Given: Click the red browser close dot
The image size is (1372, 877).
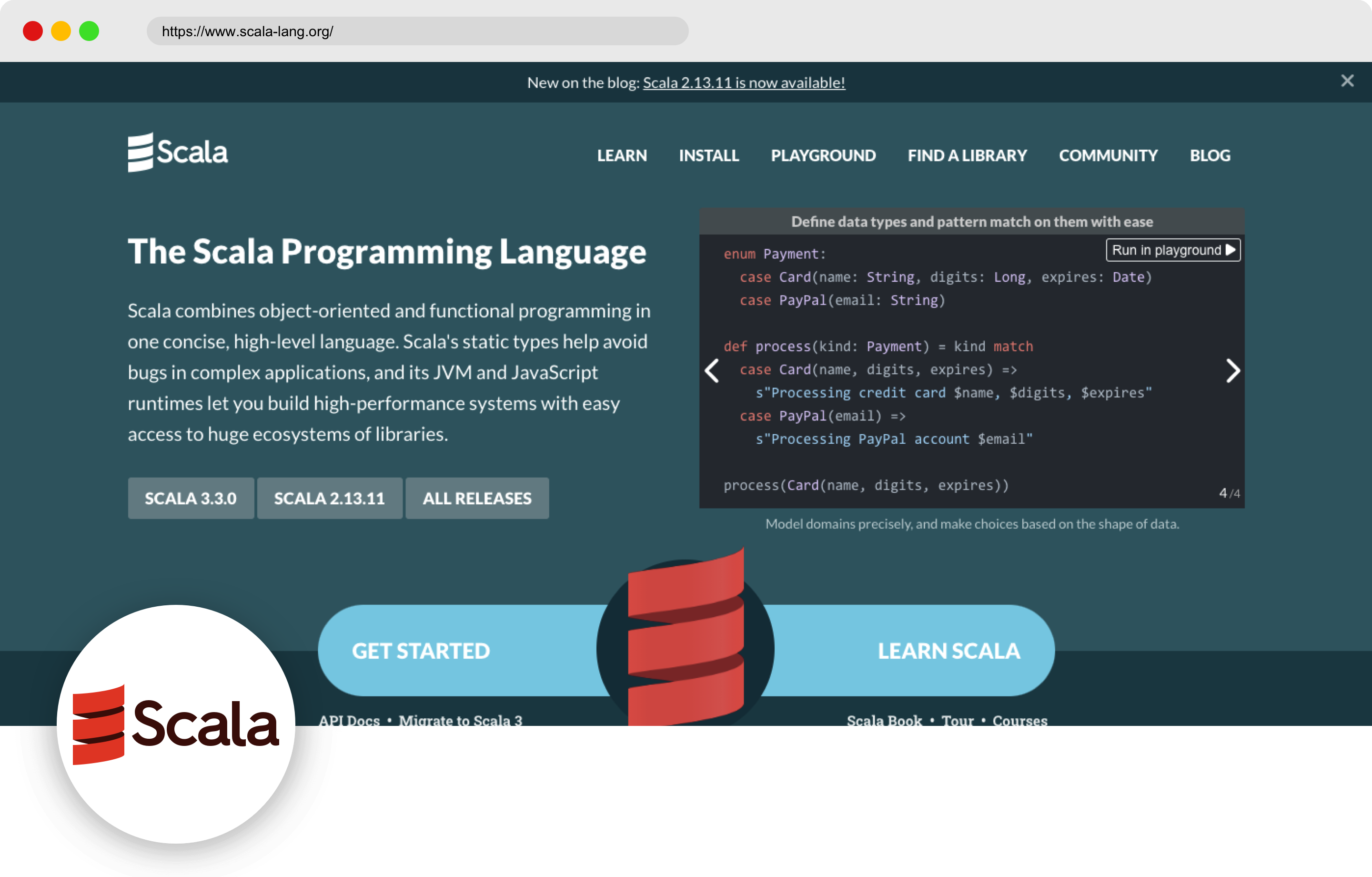Looking at the screenshot, I should coord(32,31).
